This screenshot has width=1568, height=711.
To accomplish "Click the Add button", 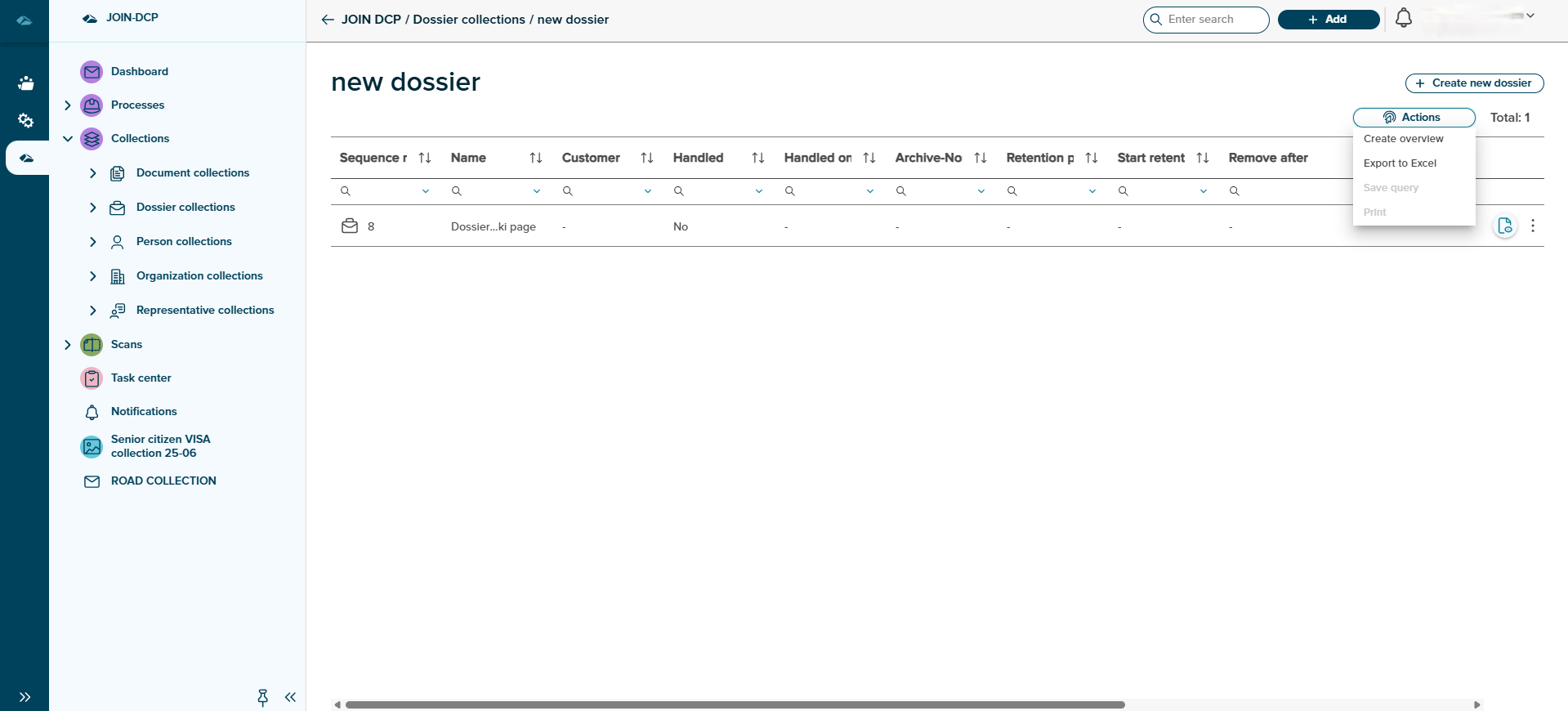I will (x=1329, y=20).
